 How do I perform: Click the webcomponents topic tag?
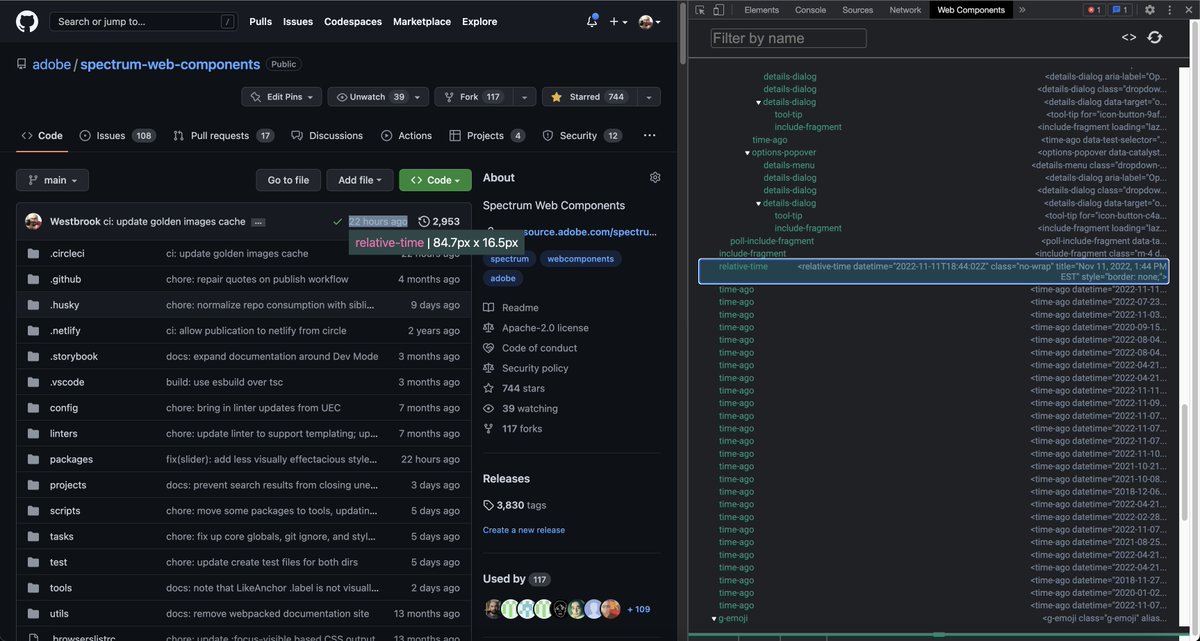coord(580,259)
